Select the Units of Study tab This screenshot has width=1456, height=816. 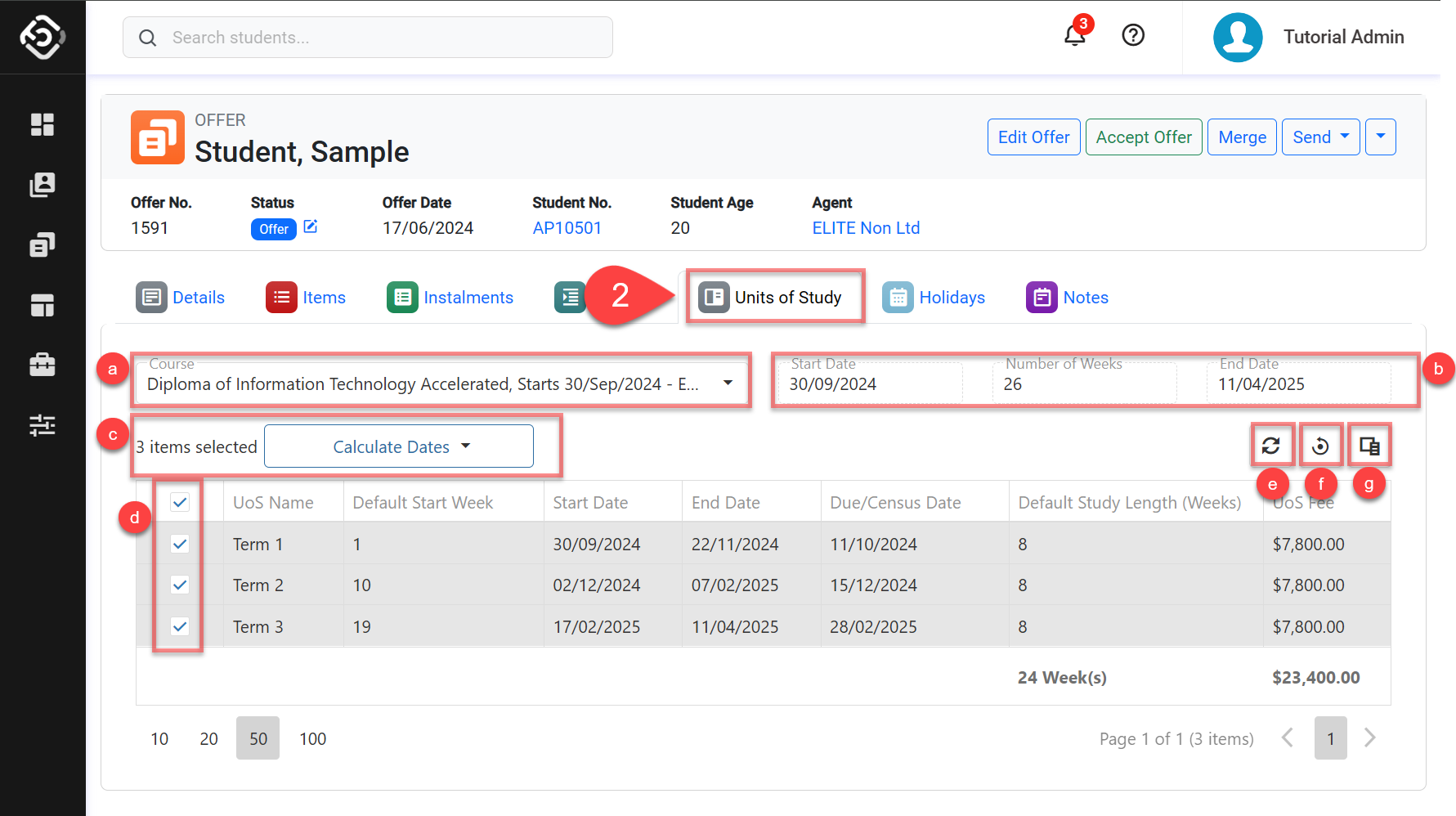[x=770, y=298]
